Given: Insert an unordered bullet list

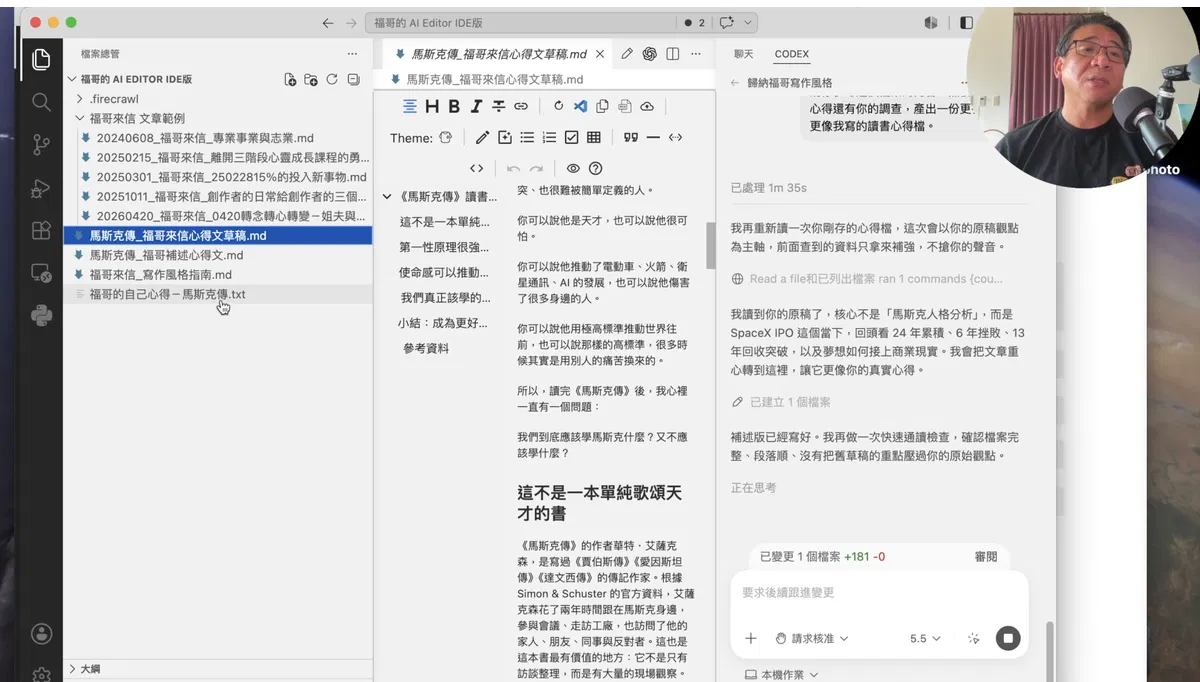Looking at the screenshot, I should pos(527,137).
